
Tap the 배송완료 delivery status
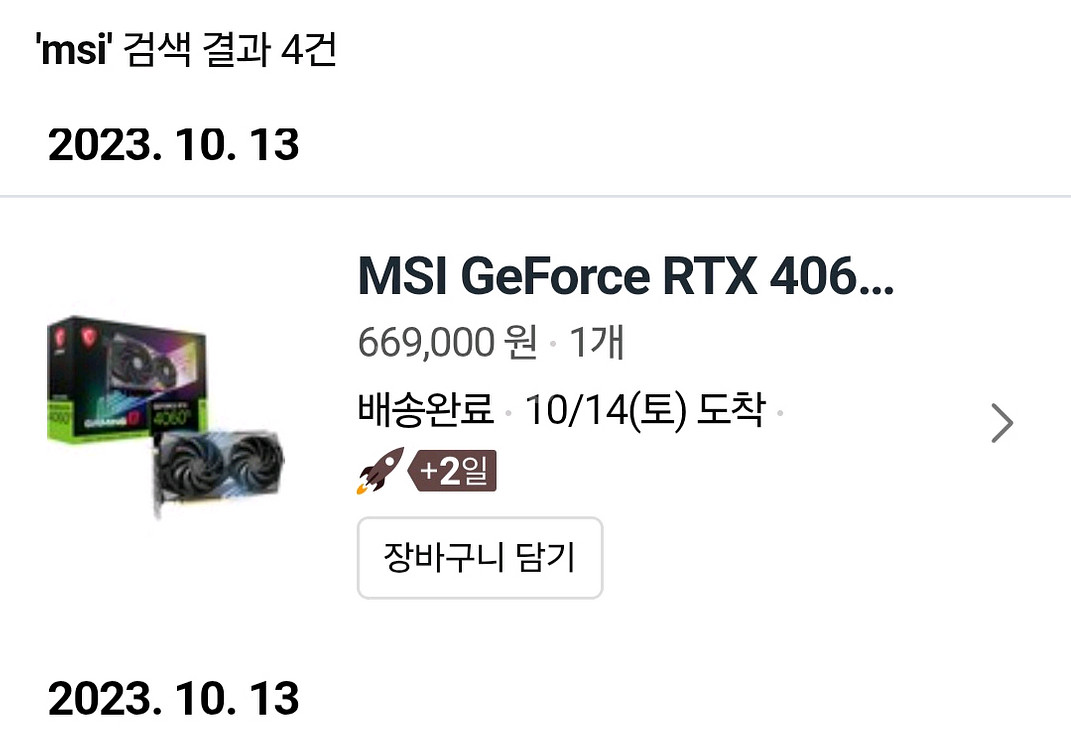point(426,409)
